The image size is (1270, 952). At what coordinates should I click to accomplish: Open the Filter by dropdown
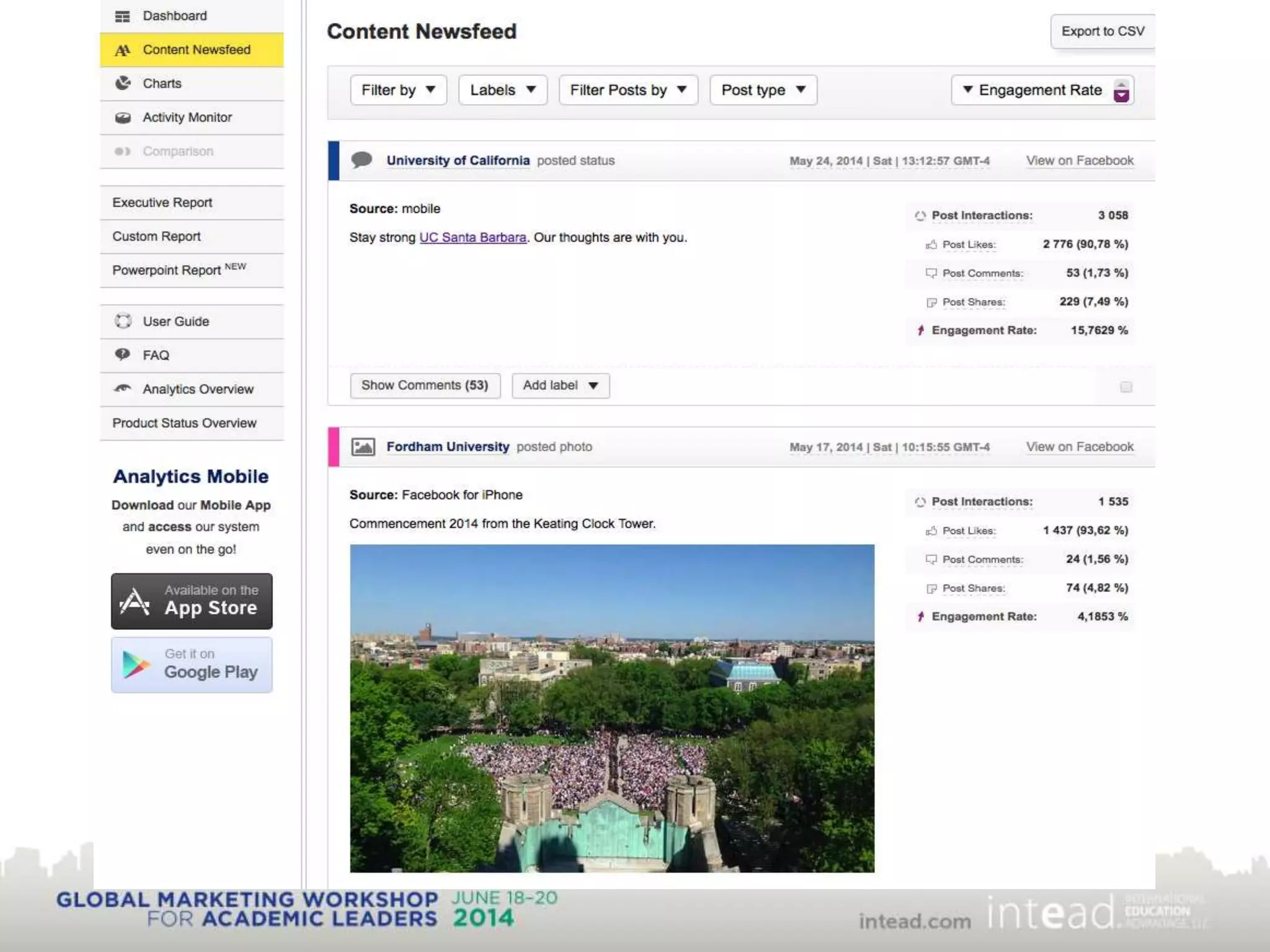398,90
